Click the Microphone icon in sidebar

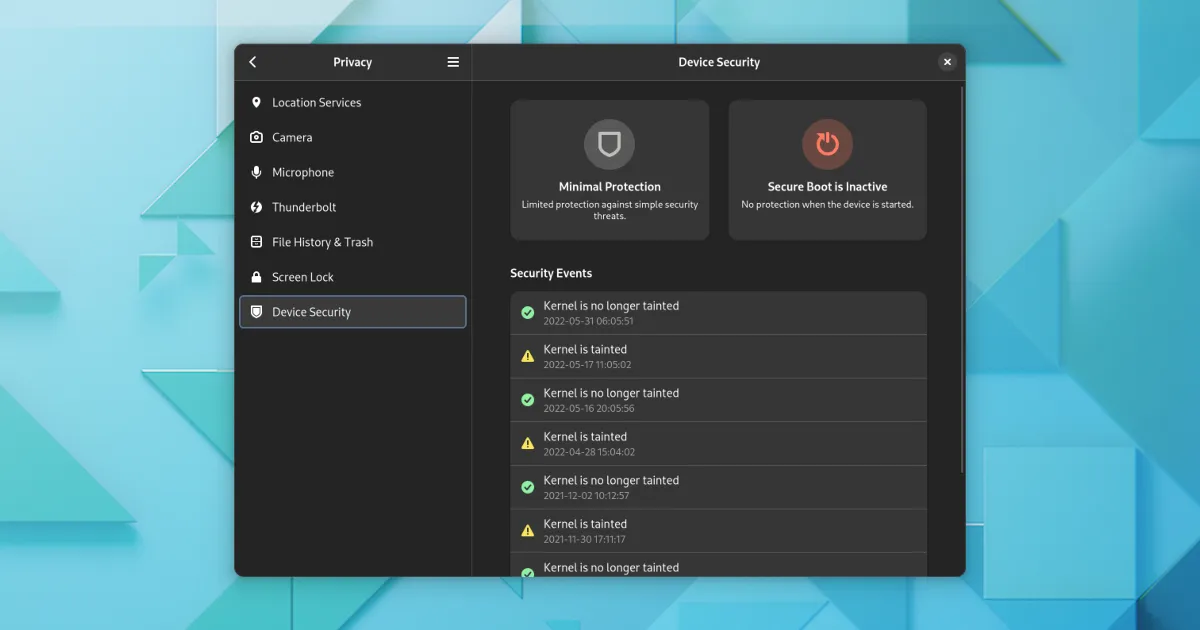(256, 172)
